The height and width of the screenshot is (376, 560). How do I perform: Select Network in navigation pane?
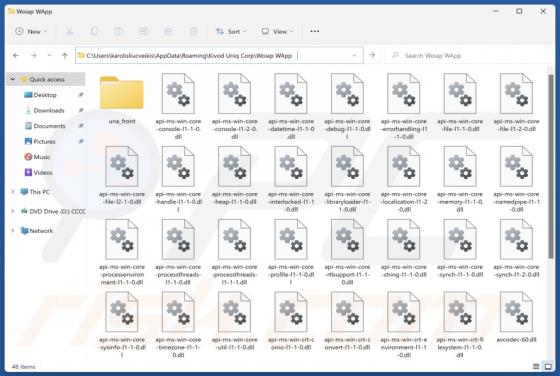tap(37, 231)
